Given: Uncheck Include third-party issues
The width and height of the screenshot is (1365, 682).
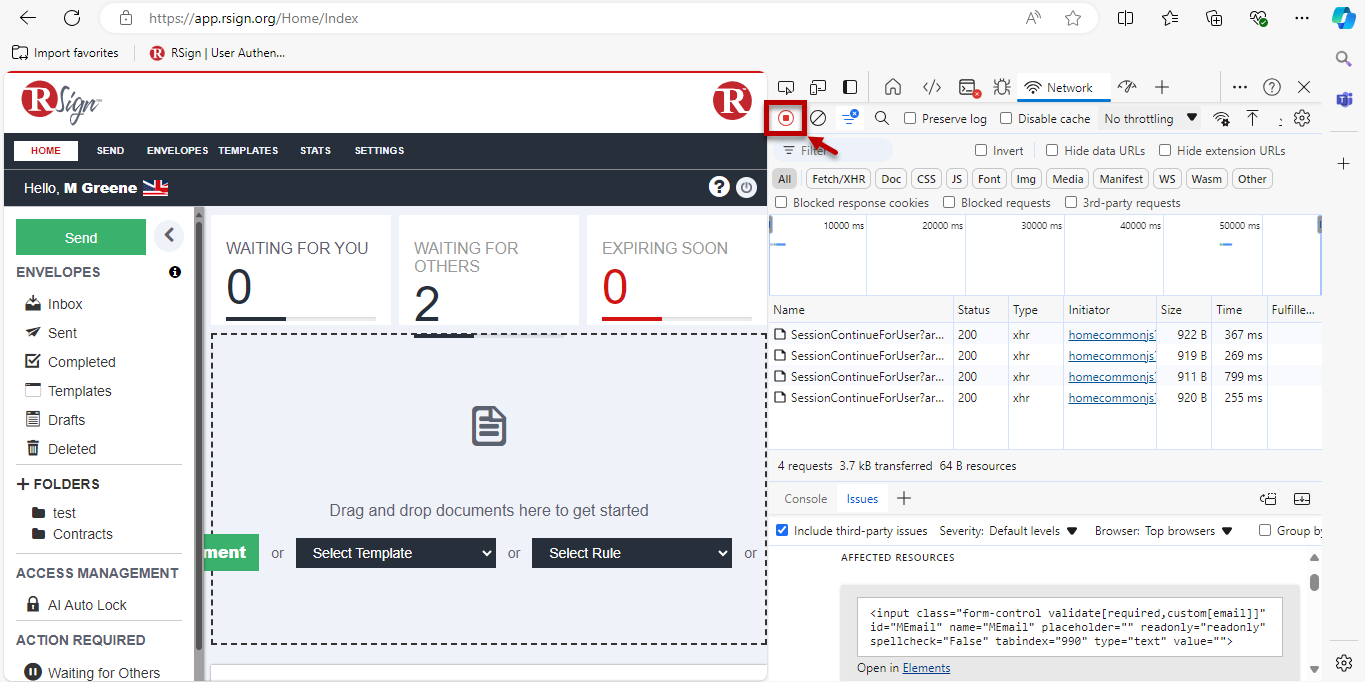Looking at the screenshot, I should coord(782,530).
